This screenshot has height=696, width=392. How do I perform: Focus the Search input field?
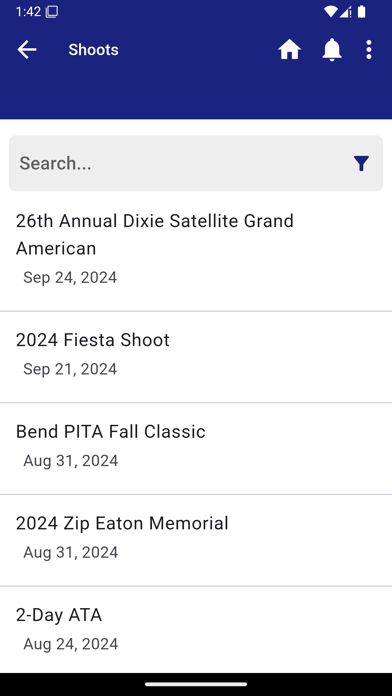click(x=196, y=163)
